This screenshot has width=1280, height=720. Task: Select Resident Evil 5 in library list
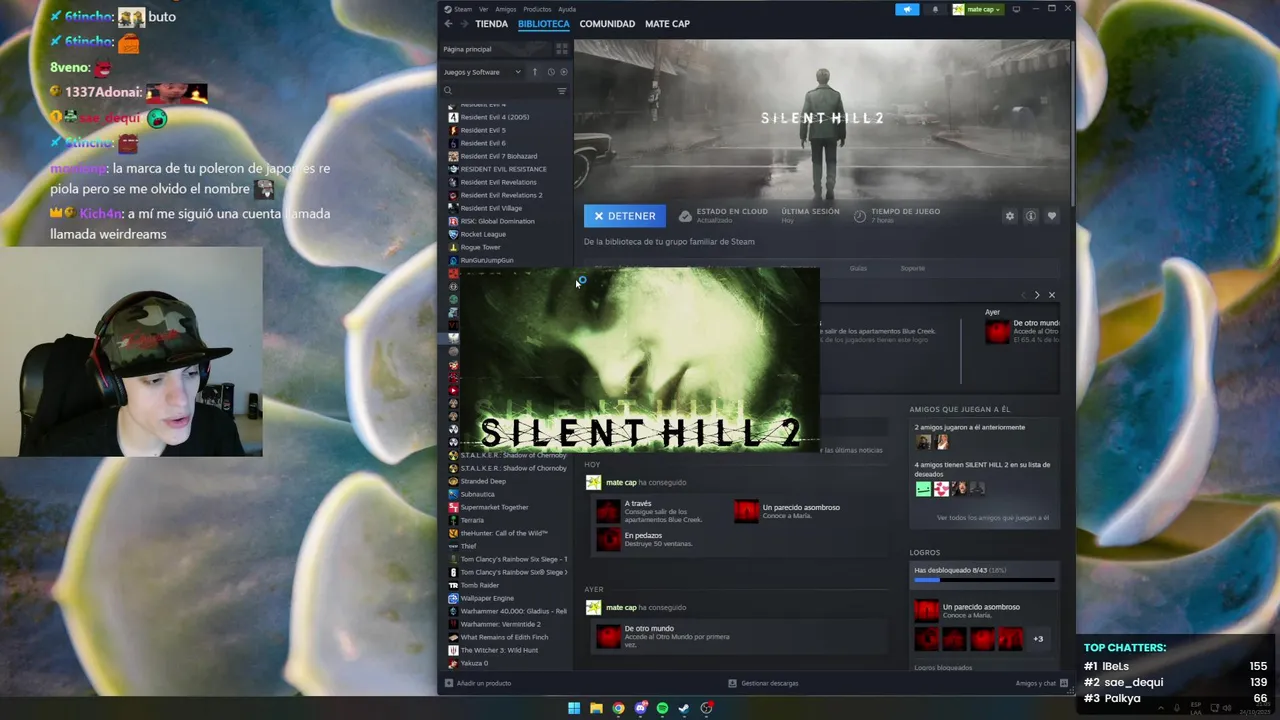tap(483, 130)
